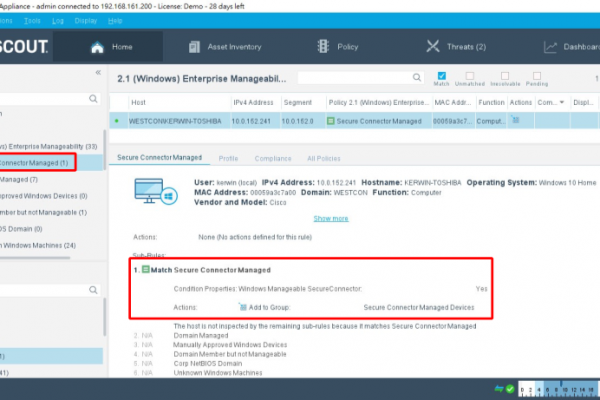Open the Dashboard tab
Screen dimensions: 600x400
tap(572, 47)
